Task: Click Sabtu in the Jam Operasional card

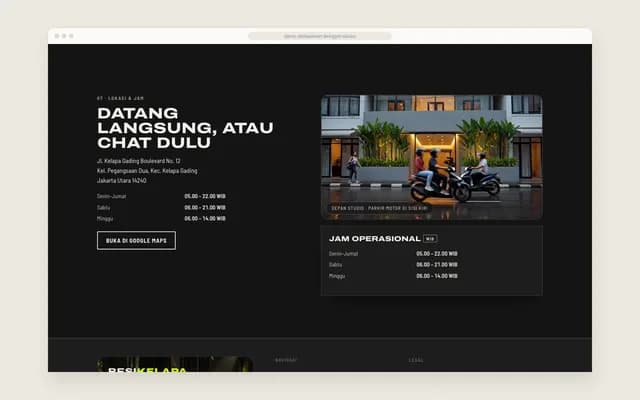Action: point(336,264)
